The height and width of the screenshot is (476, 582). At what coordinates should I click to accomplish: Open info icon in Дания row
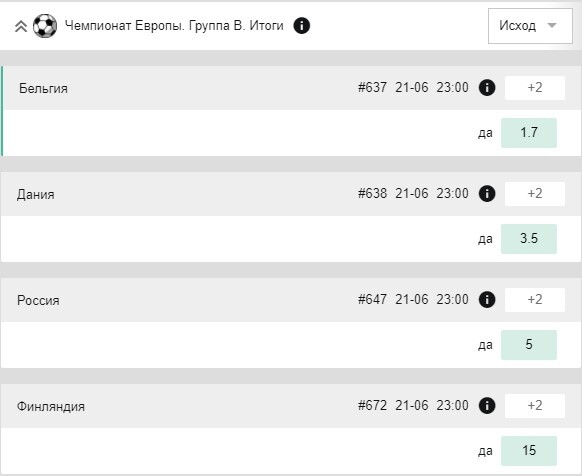[487, 194]
